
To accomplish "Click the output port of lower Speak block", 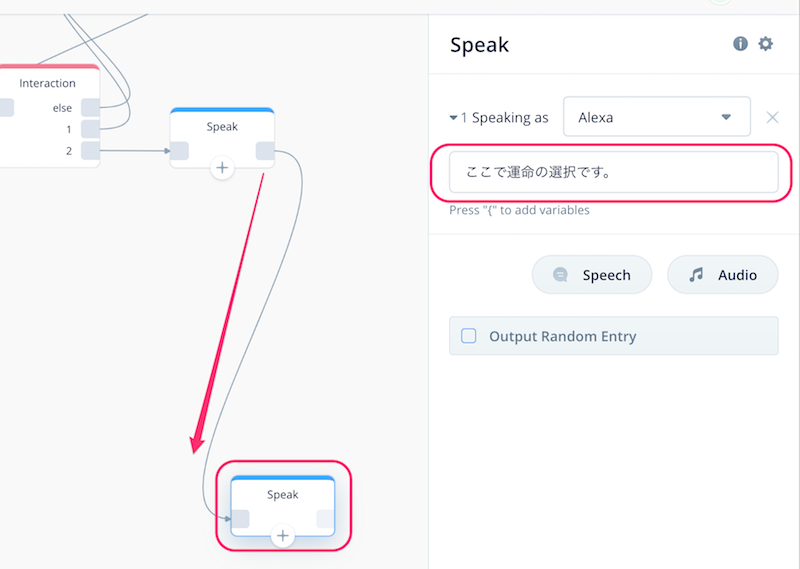I will tap(325, 519).
